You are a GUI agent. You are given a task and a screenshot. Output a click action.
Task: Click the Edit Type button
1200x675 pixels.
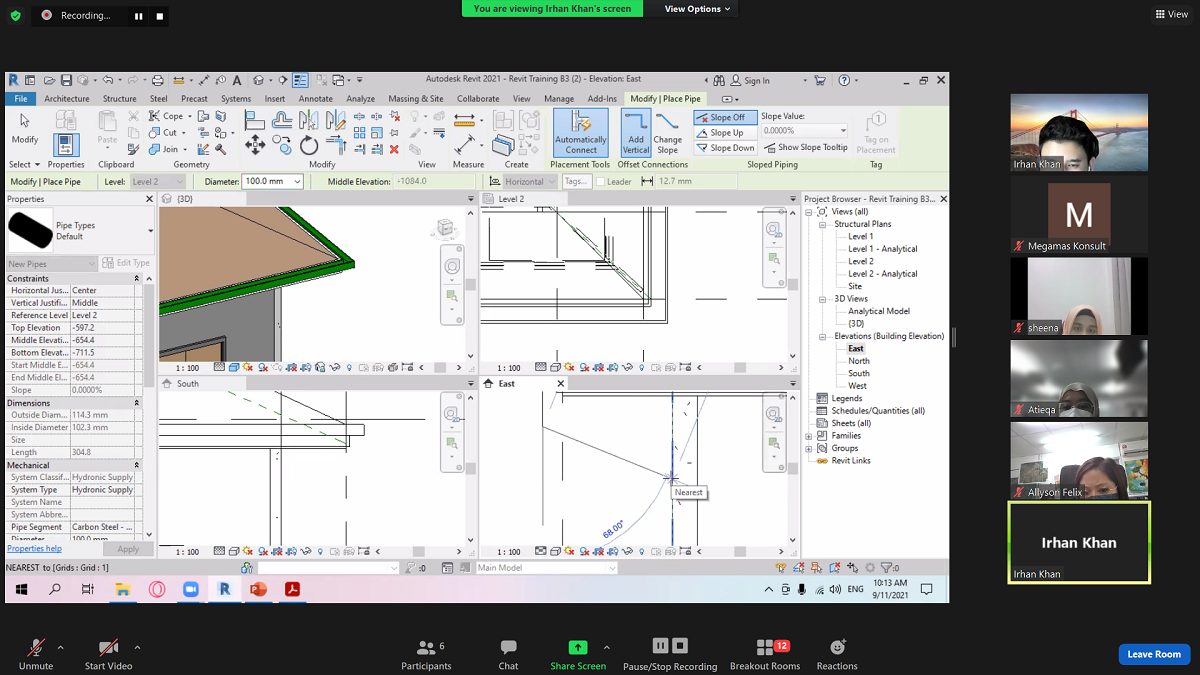(126, 263)
